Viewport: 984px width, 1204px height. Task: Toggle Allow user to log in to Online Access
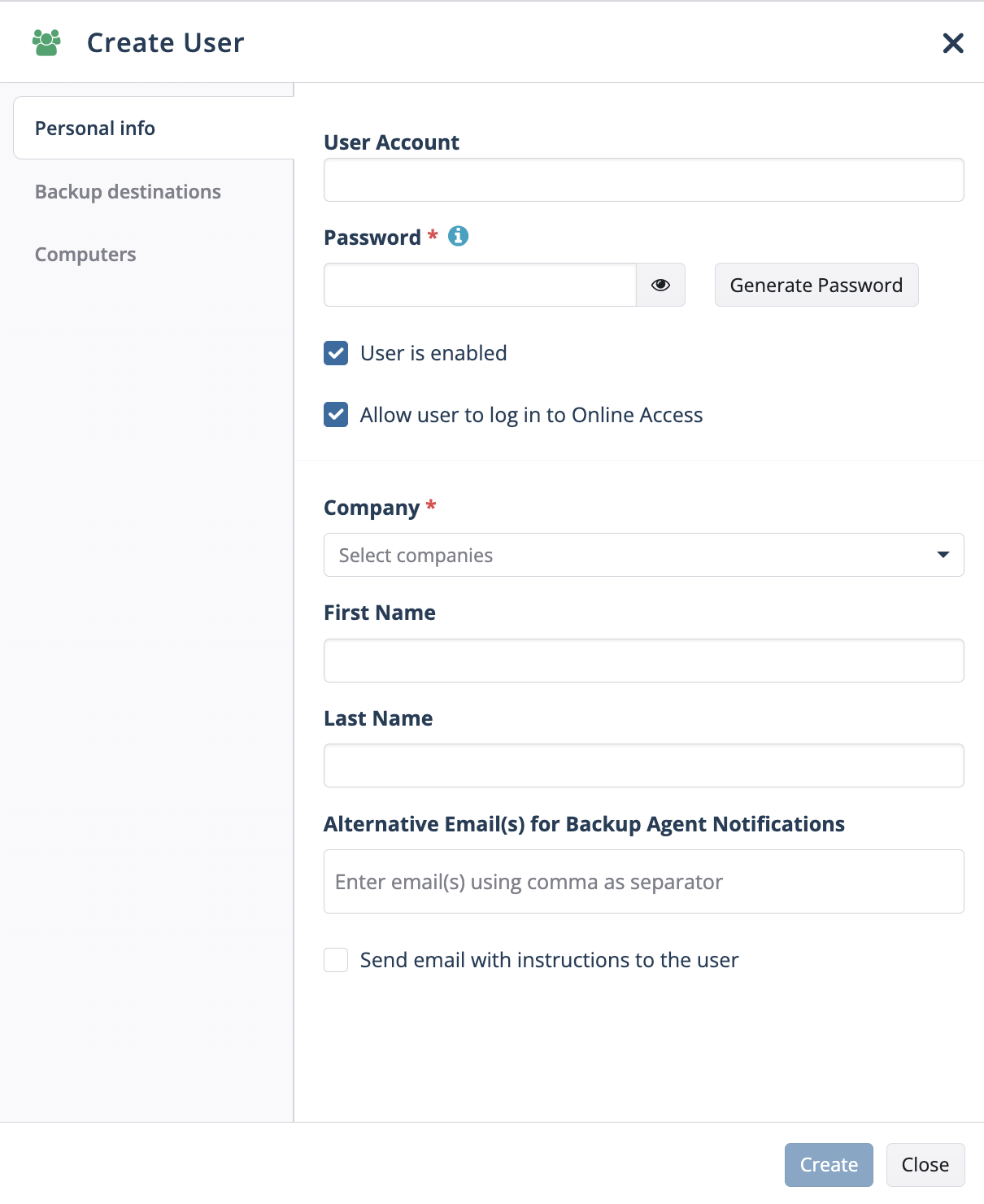(x=336, y=415)
